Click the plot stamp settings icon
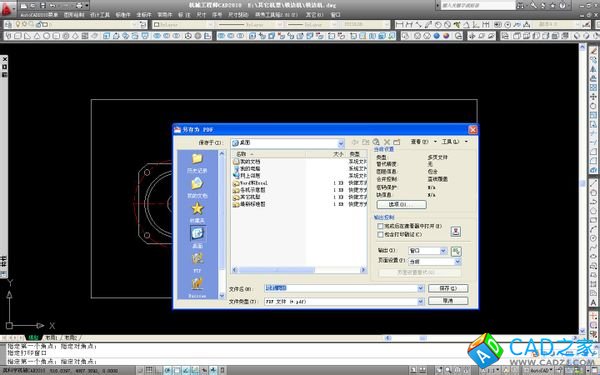600x375 pixels. (455, 231)
